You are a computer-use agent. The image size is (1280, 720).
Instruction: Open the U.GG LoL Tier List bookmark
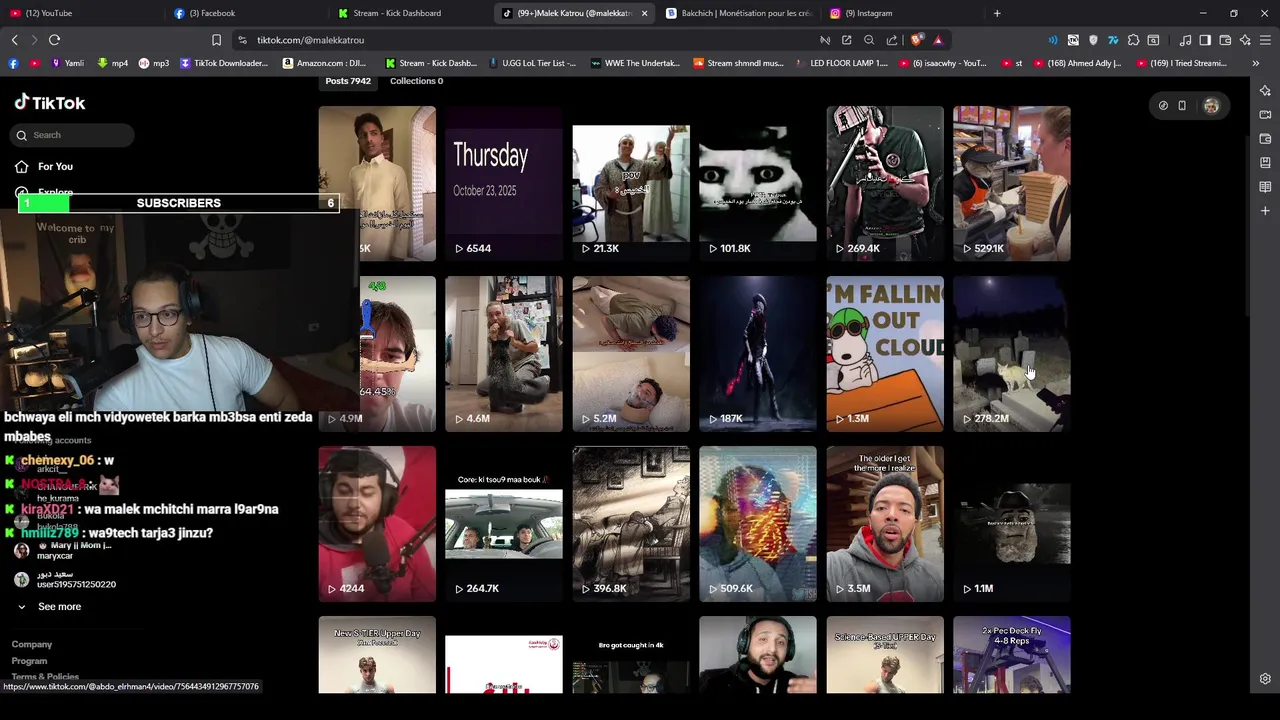[531, 63]
